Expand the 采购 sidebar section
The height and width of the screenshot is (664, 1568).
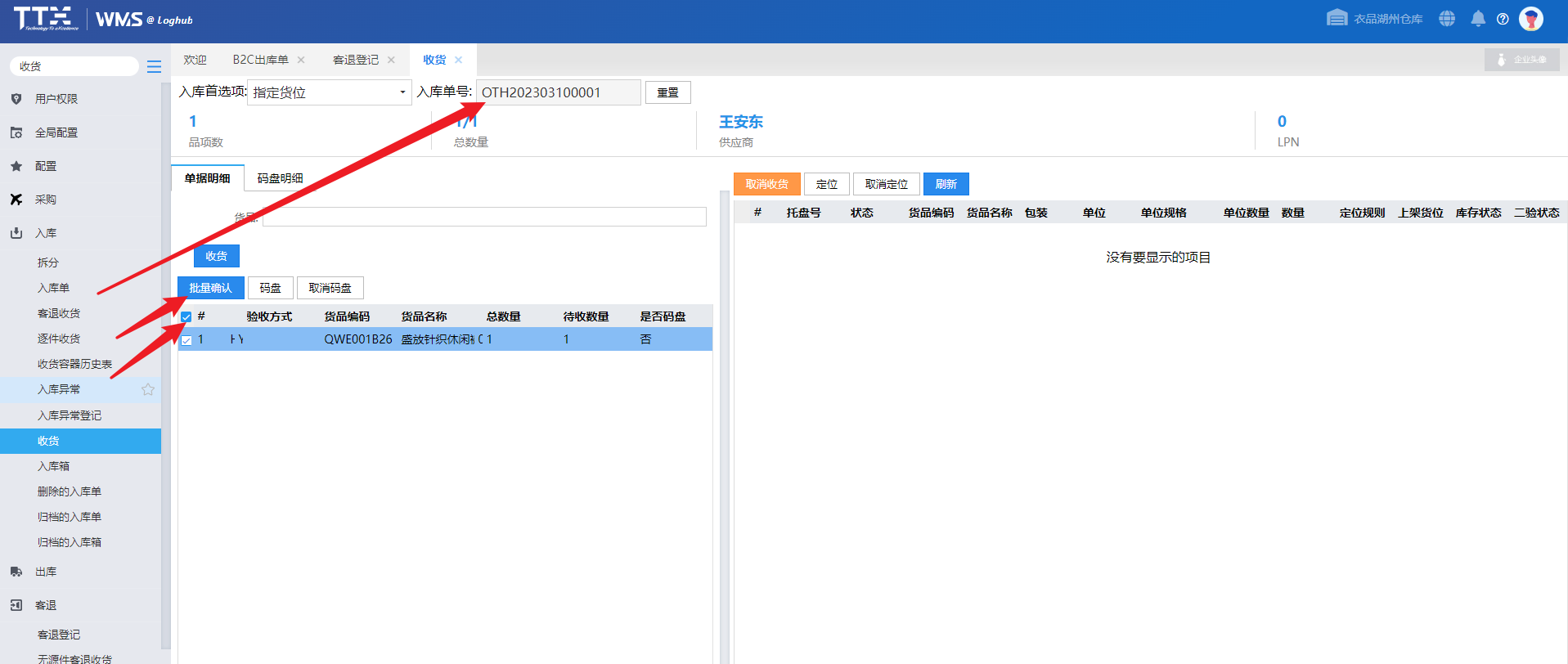(46, 200)
